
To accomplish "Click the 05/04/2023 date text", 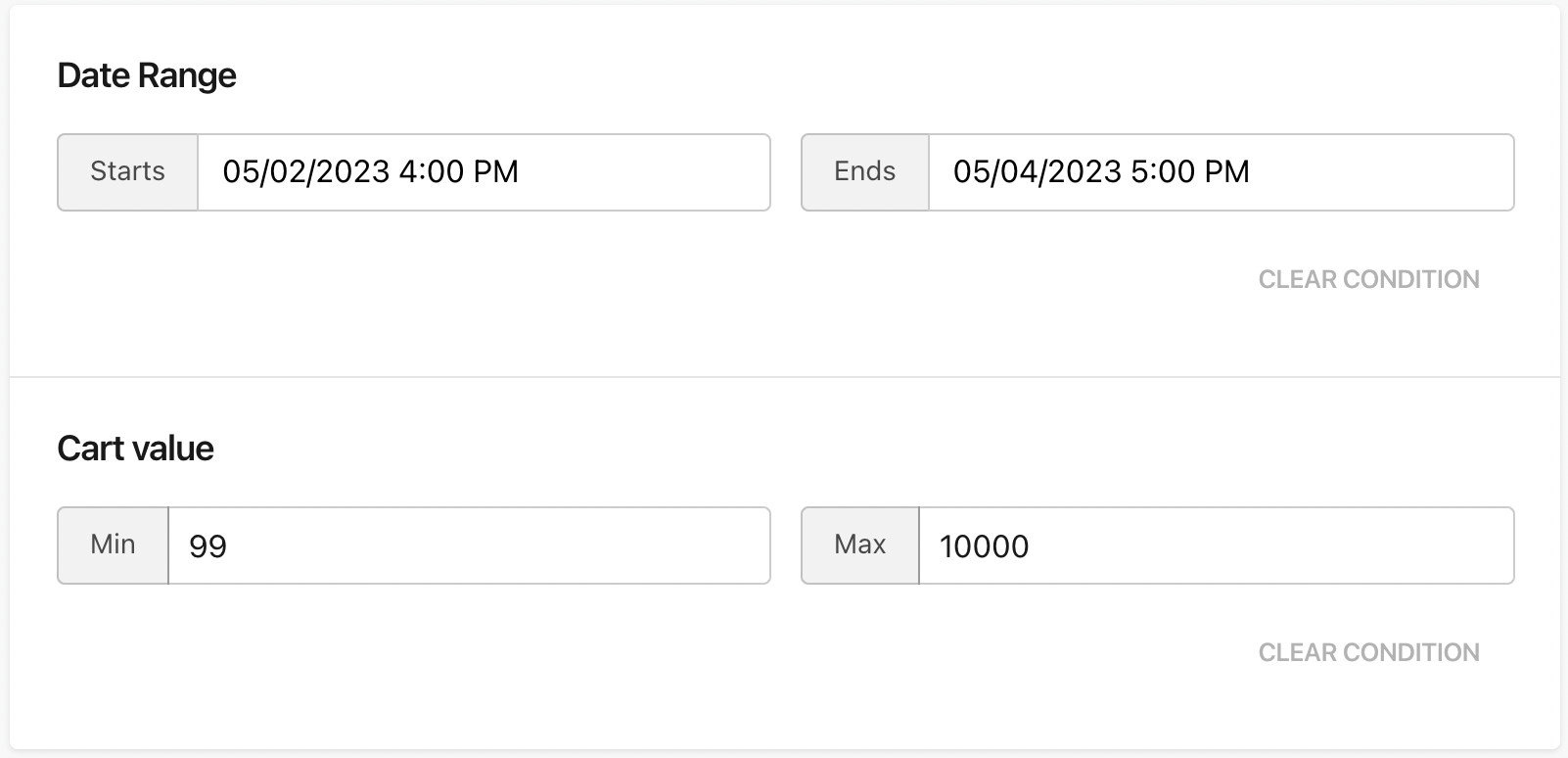I will [x=1038, y=171].
